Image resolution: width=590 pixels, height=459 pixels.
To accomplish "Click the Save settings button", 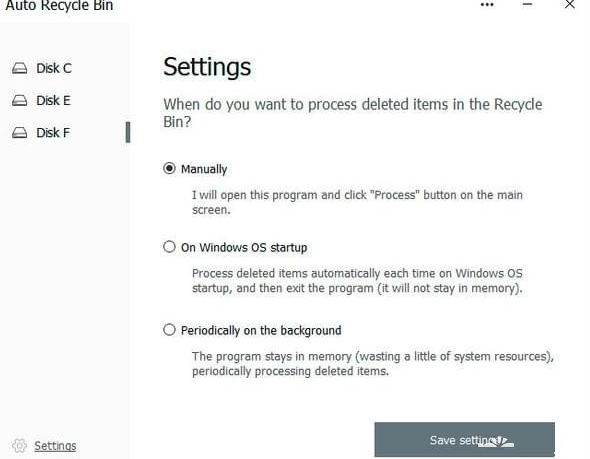I will (465, 440).
